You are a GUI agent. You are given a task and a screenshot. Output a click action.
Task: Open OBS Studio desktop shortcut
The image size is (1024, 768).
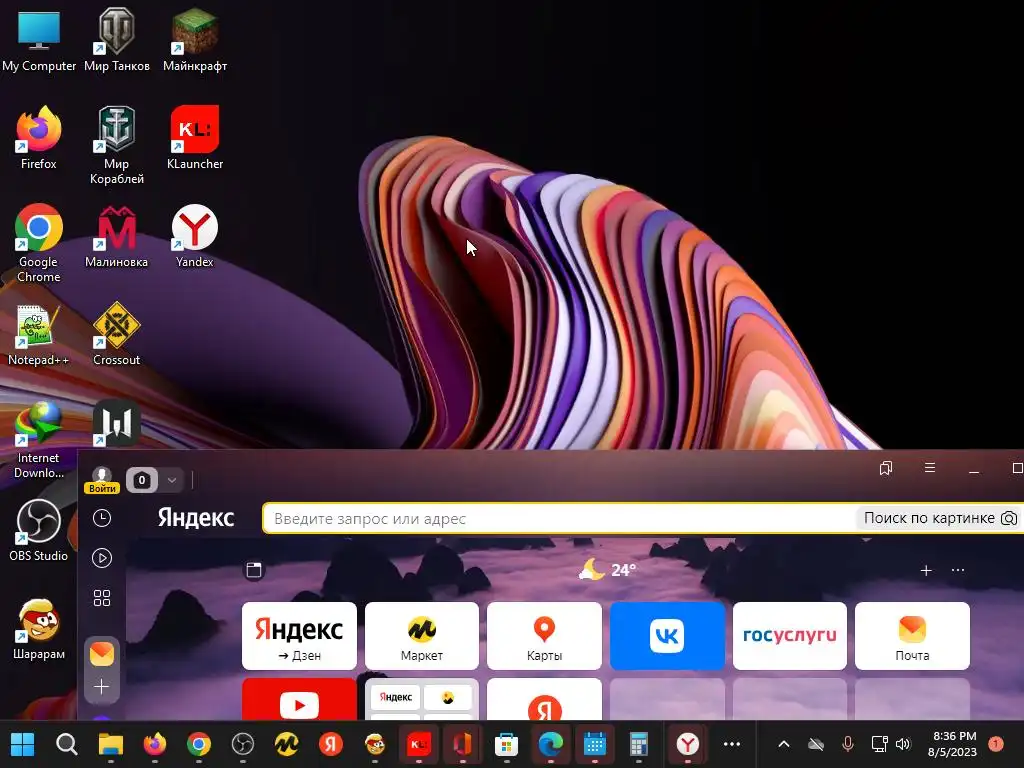pos(39,530)
